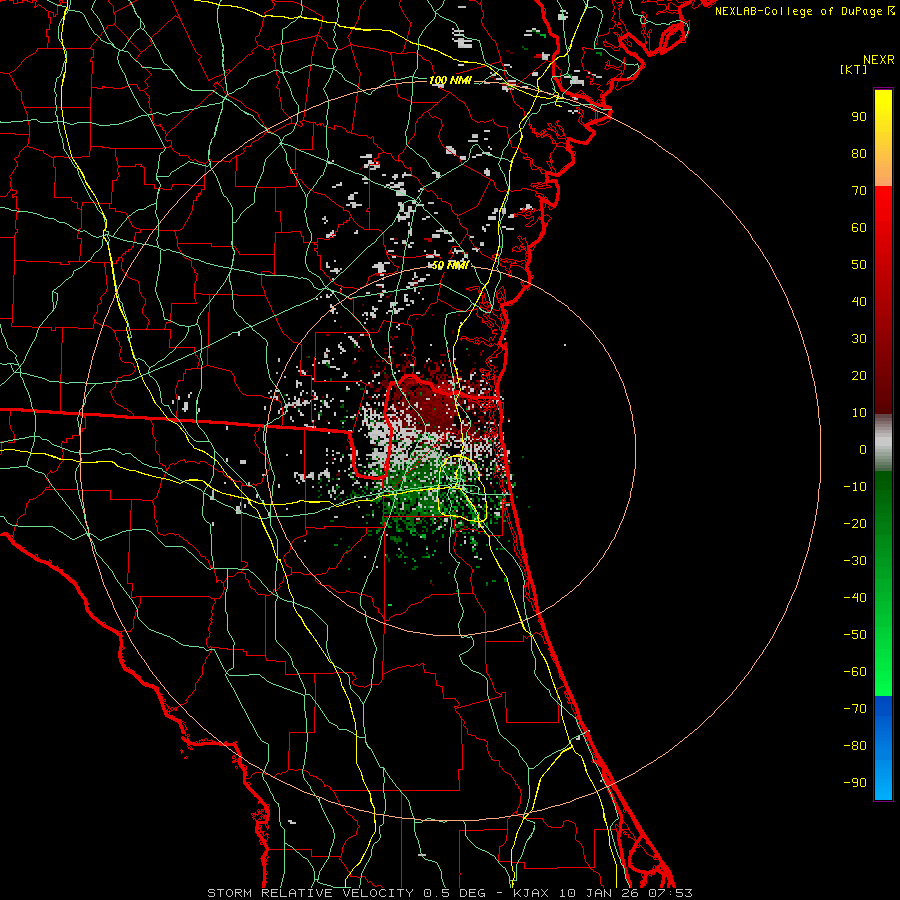Viewport: 900px width, 900px height.
Task: Click the [KT] units label
Action: (854, 69)
